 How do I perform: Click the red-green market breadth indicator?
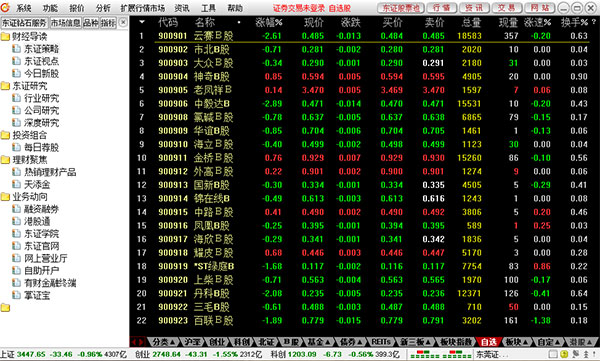440,354
